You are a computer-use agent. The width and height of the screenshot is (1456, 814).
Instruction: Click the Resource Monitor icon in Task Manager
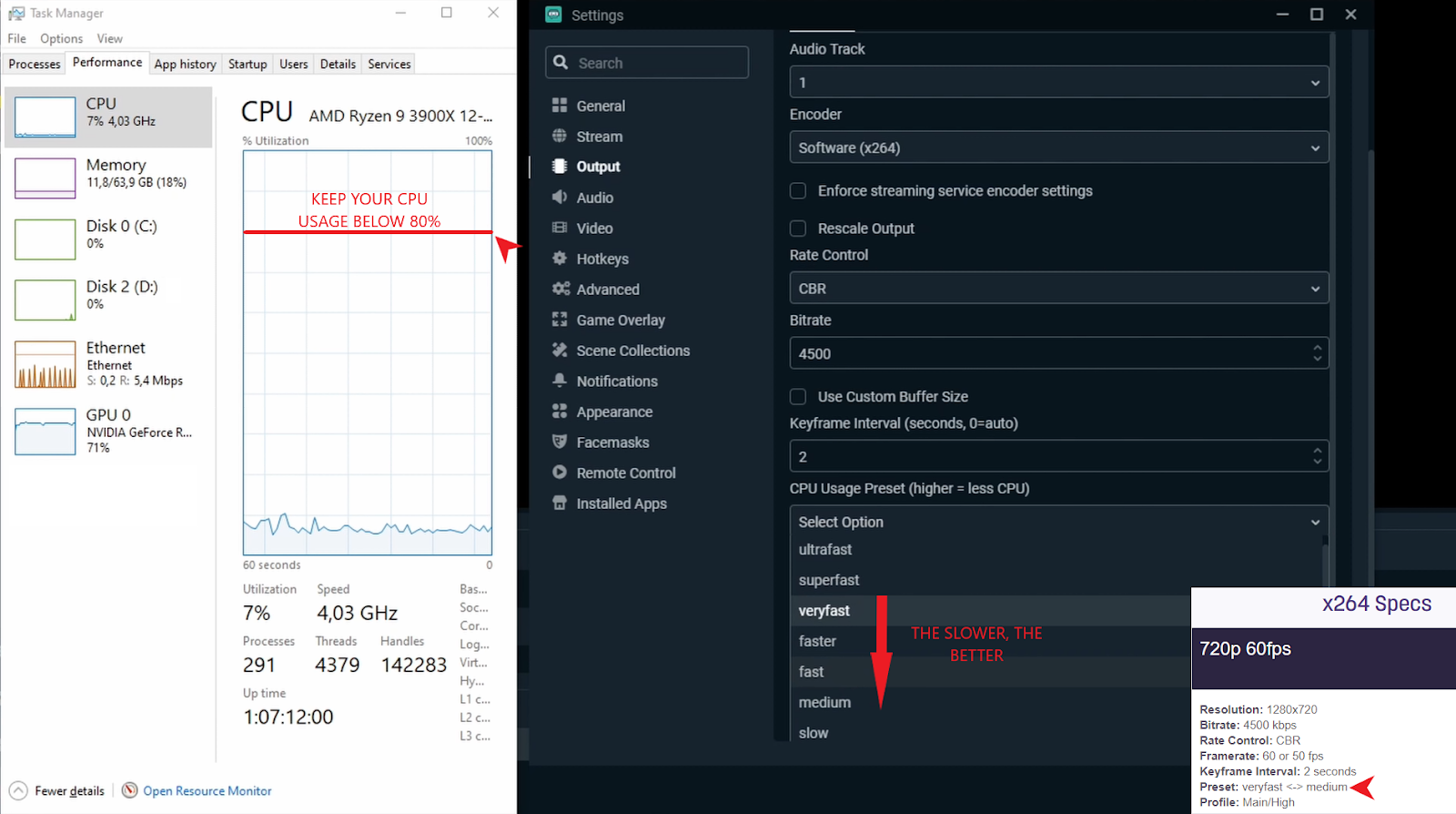130,790
